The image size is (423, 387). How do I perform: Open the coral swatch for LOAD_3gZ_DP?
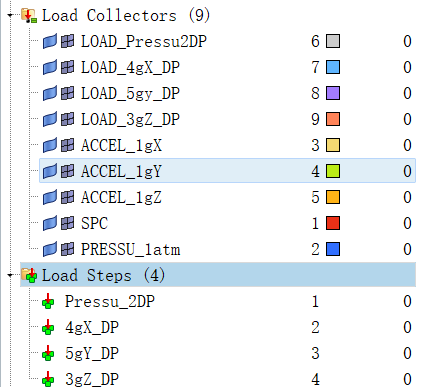tap(333, 119)
